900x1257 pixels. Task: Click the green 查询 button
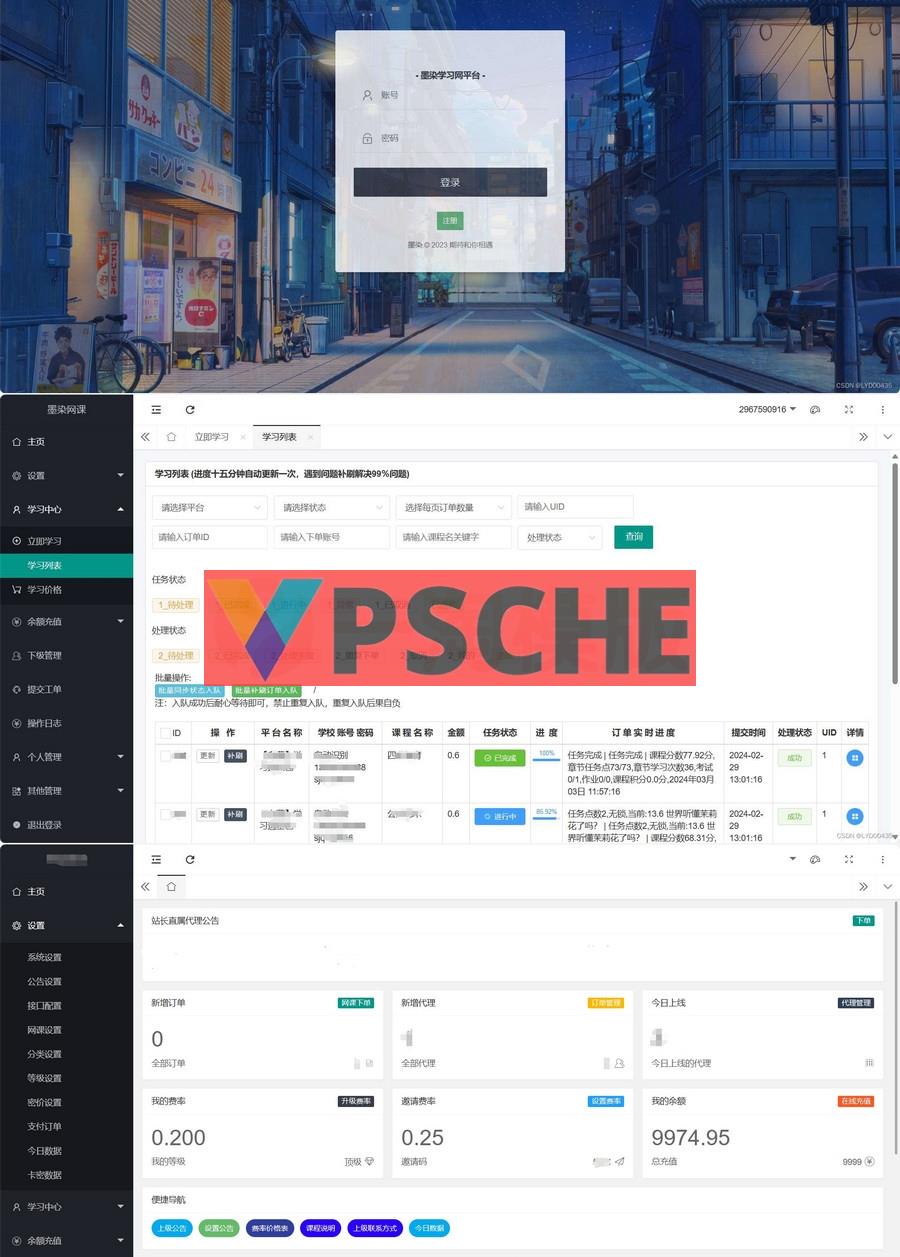pyautogui.click(x=633, y=537)
